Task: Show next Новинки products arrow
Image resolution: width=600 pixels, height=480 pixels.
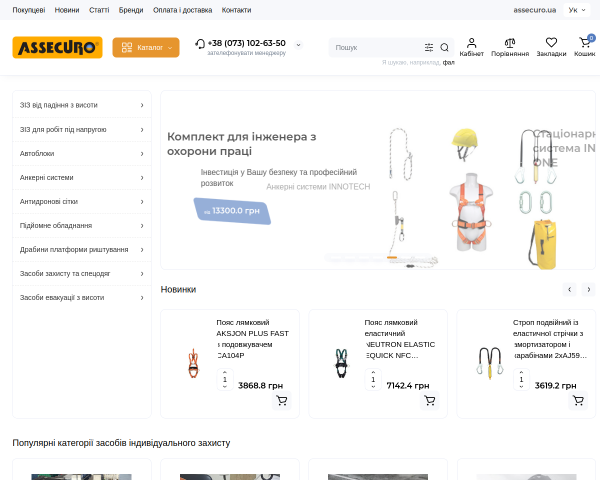Action: [x=589, y=289]
